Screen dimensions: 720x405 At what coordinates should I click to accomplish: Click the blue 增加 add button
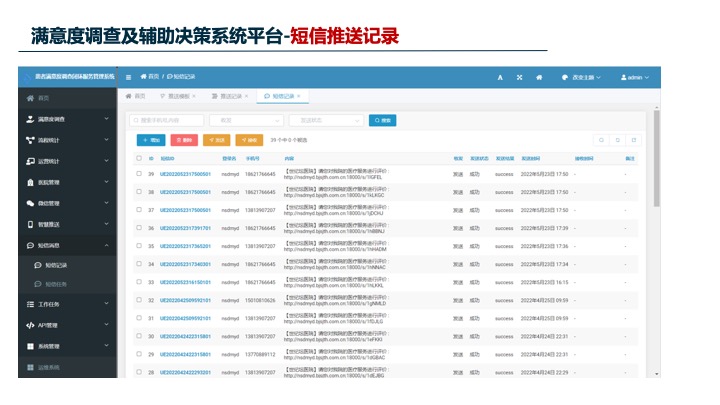pyautogui.click(x=151, y=140)
